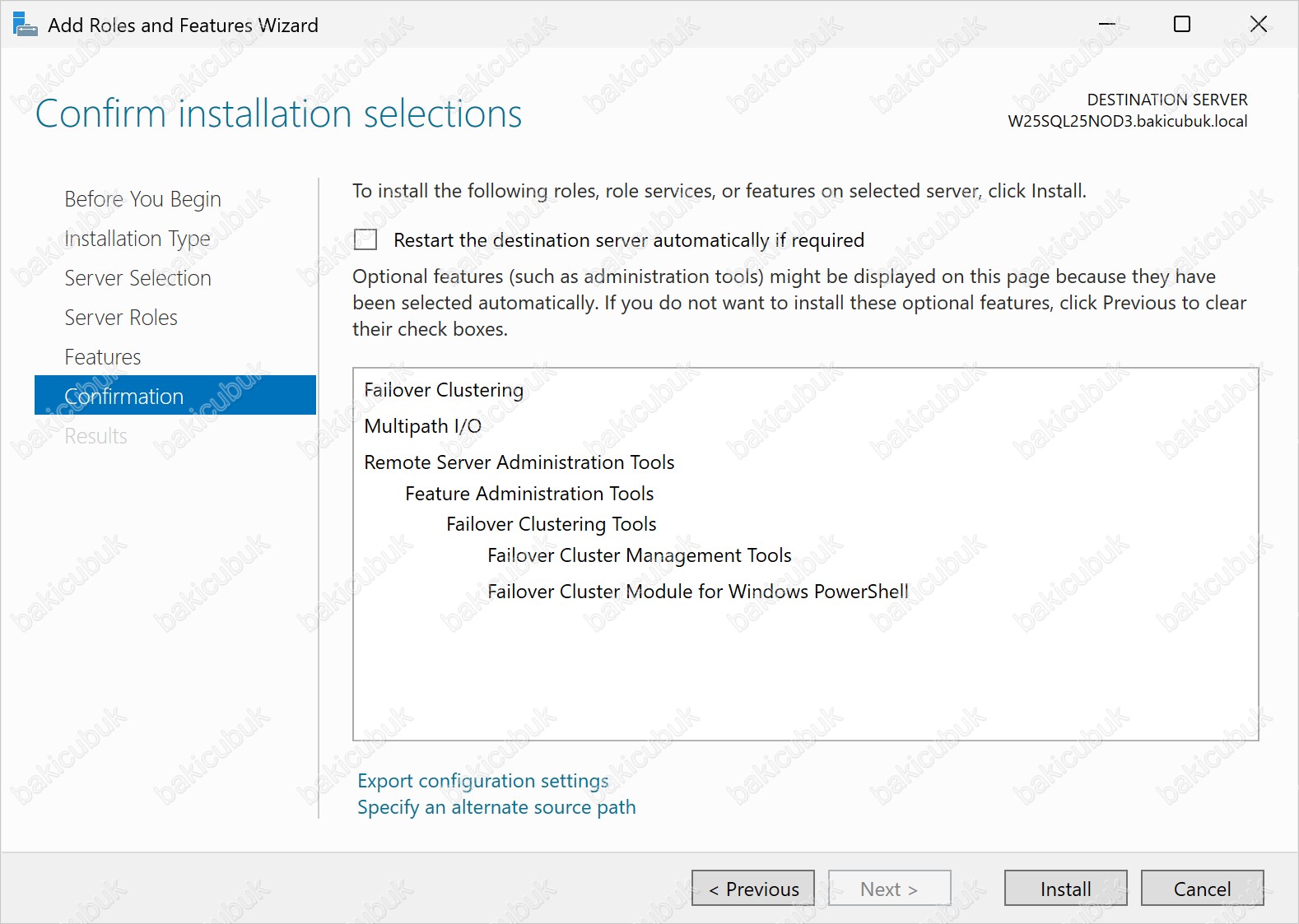This screenshot has height=924, width=1299.
Task: Go back with the Previous button
Action: [x=752, y=889]
